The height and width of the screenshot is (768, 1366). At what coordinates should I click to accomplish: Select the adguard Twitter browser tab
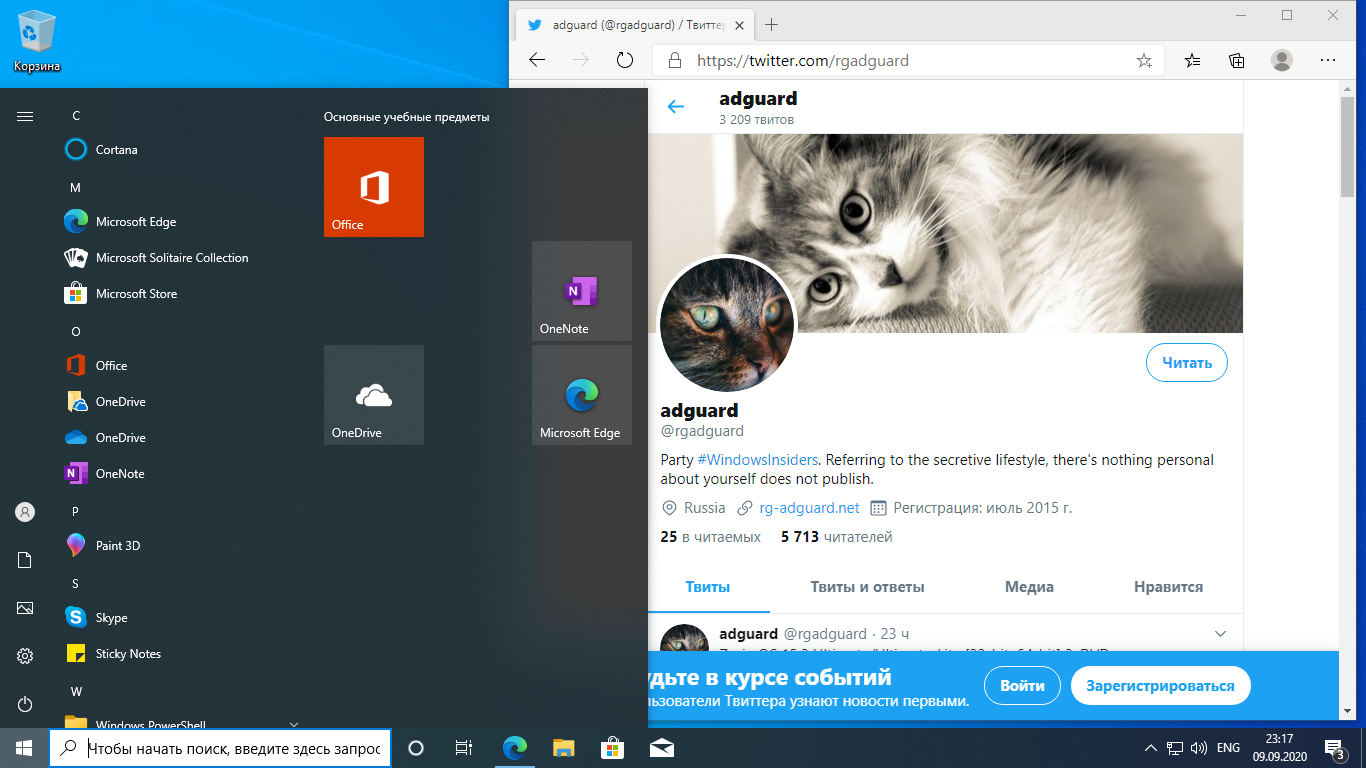(x=634, y=25)
